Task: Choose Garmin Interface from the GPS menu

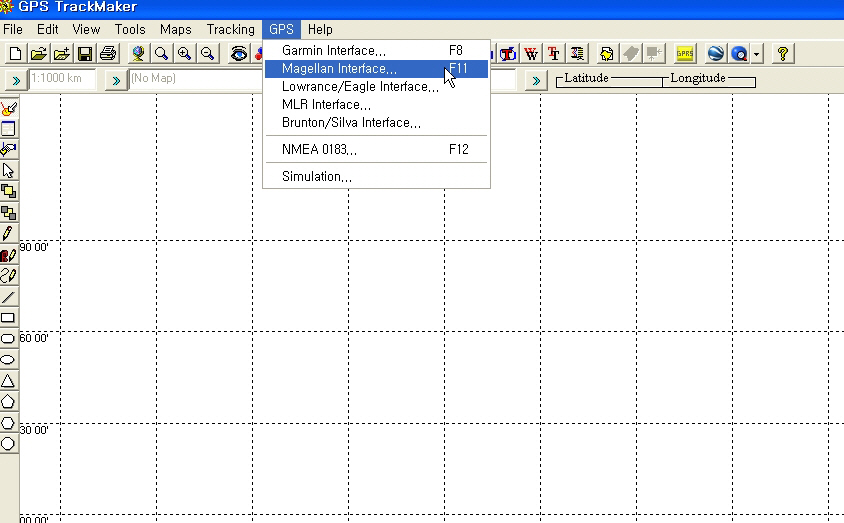Action: pos(376,51)
